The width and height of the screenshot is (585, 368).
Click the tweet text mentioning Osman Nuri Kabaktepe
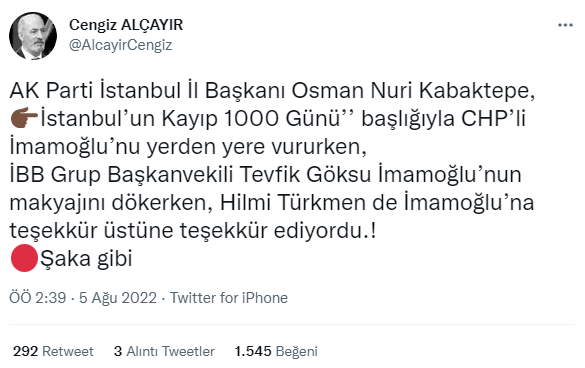[x=272, y=91]
